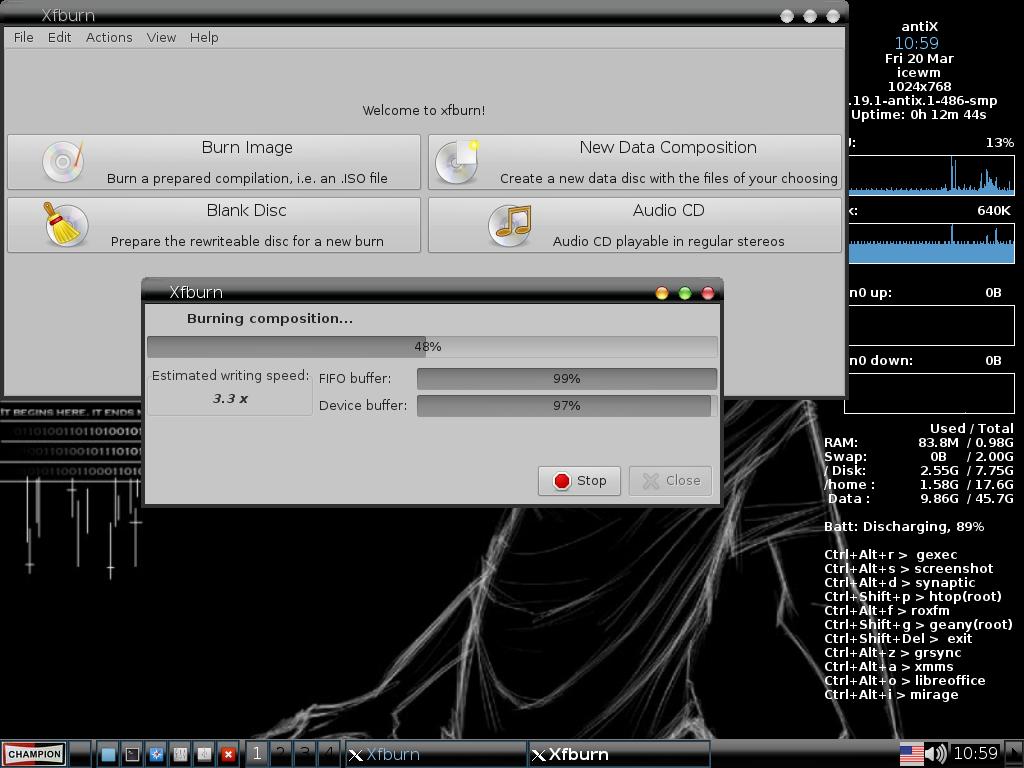Switch to workspace 4
Image resolution: width=1024 pixels, height=768 pixels.
point(329,754)
